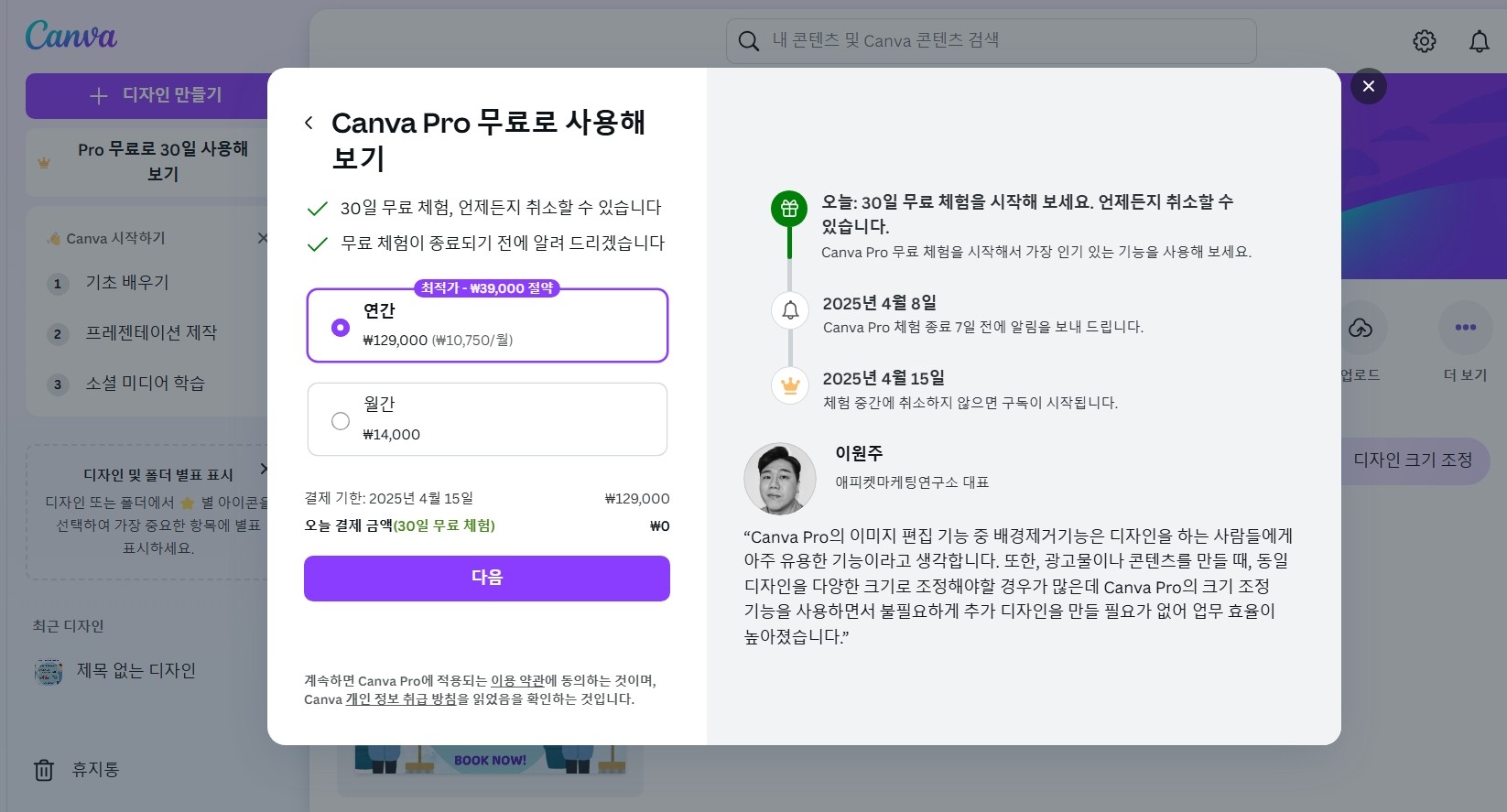Viewport: 1507px width, 812px height.
Task: Click the 휴지통 label
Action: pyautogui.click(x=96, y=770)
